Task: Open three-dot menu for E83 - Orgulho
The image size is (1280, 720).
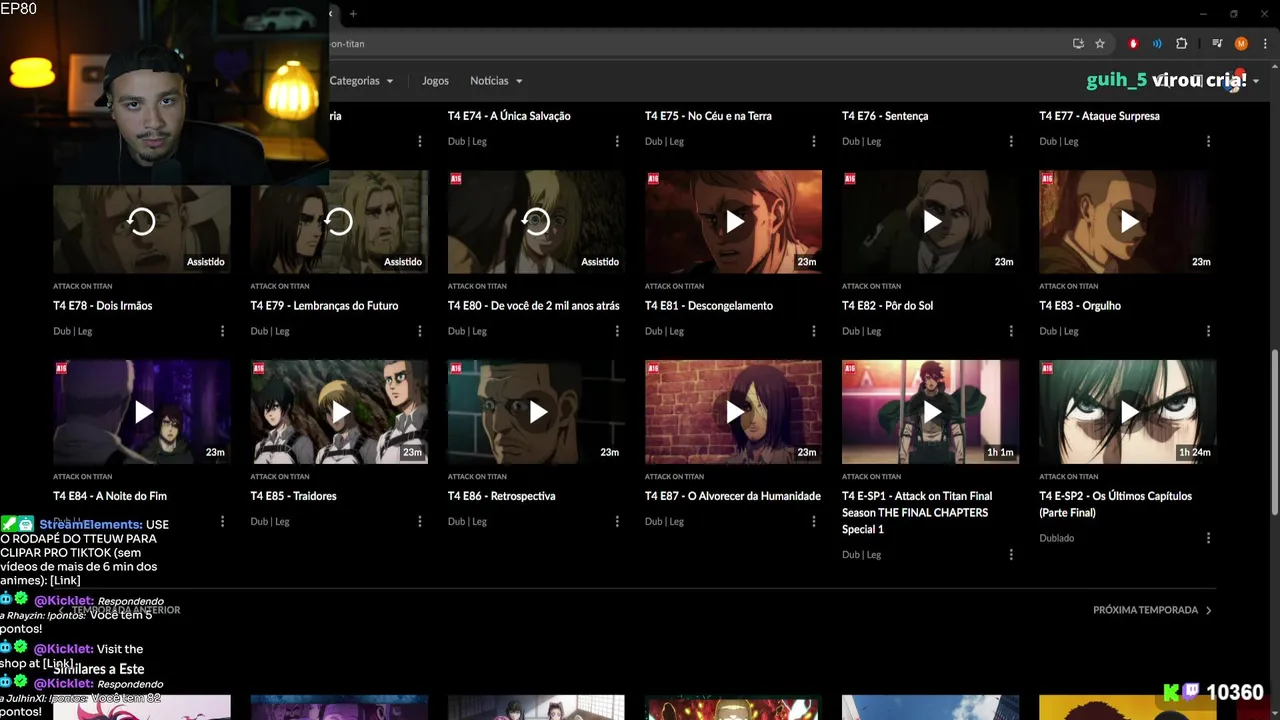Action: (1208, 331)
